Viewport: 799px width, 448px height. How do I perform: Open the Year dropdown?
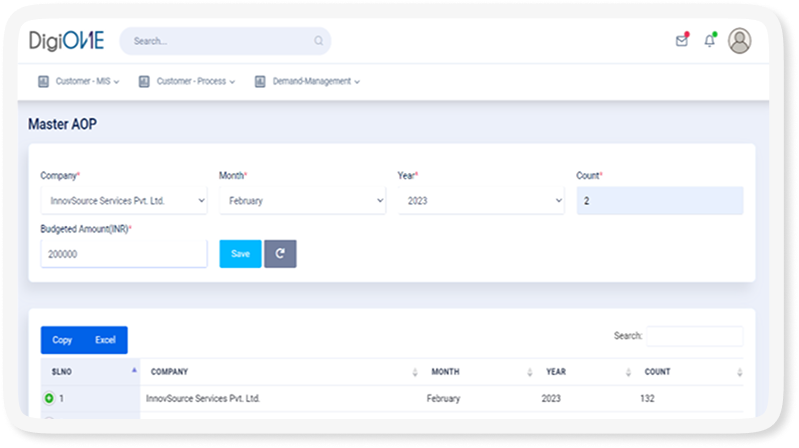point(480,201)
